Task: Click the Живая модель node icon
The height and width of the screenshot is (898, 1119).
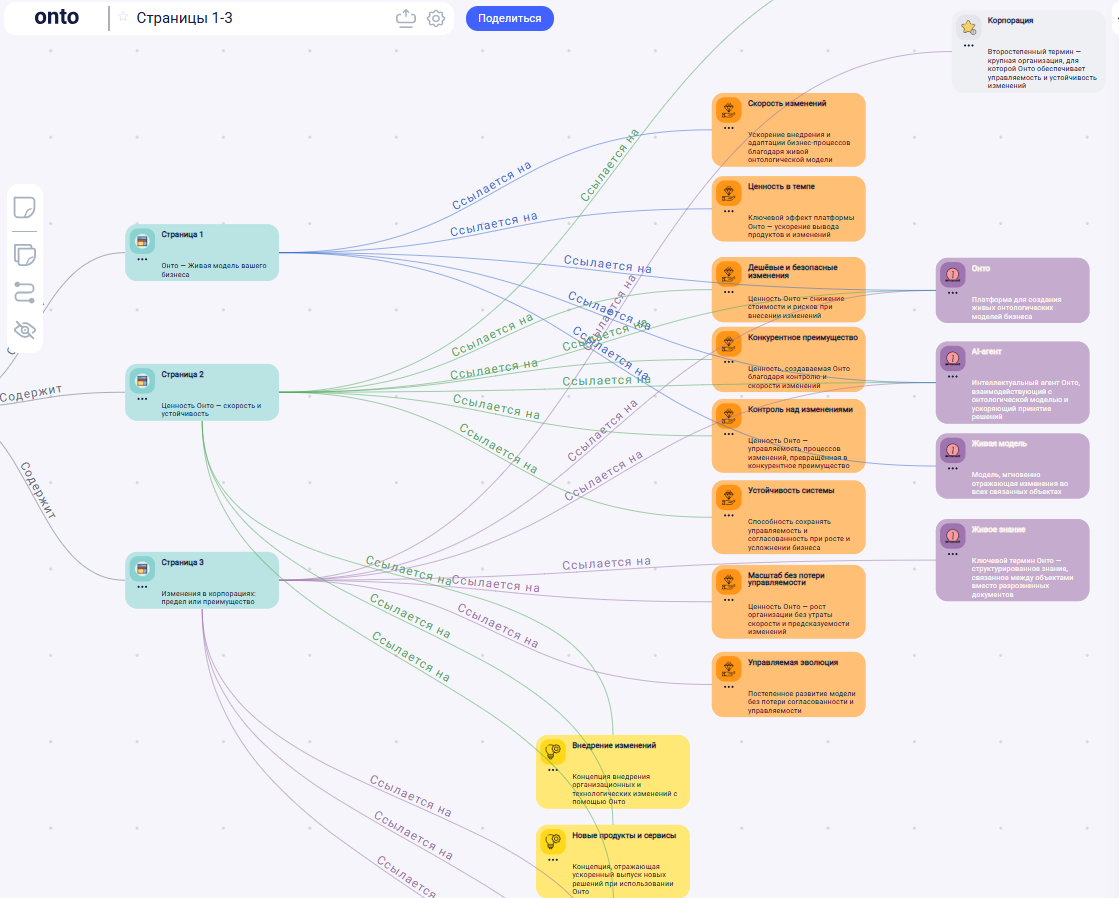Action: tap(953, 450)
